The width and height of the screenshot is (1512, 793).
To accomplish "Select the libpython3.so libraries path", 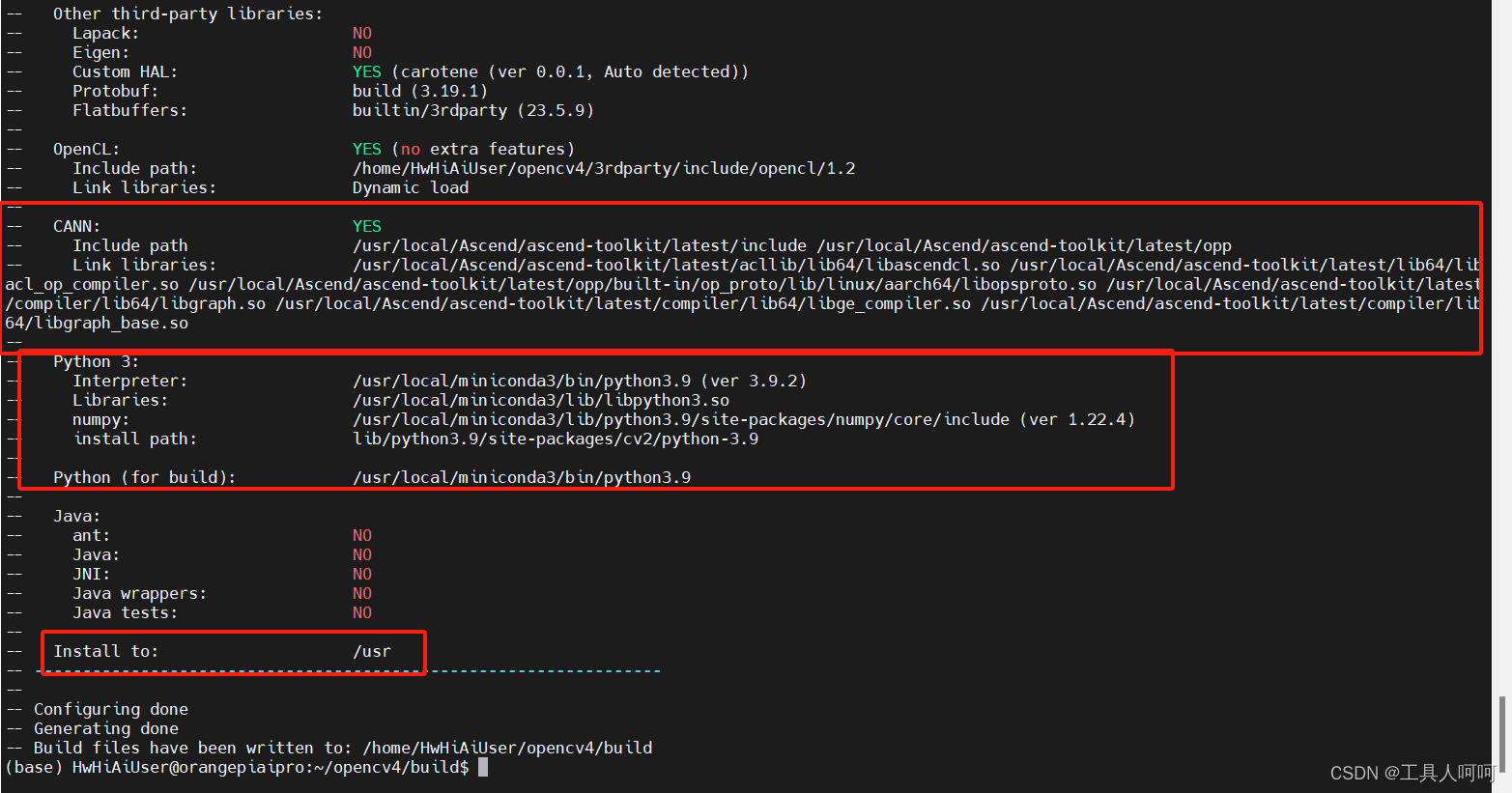I will pyautogui.click(x=541, y=400).
